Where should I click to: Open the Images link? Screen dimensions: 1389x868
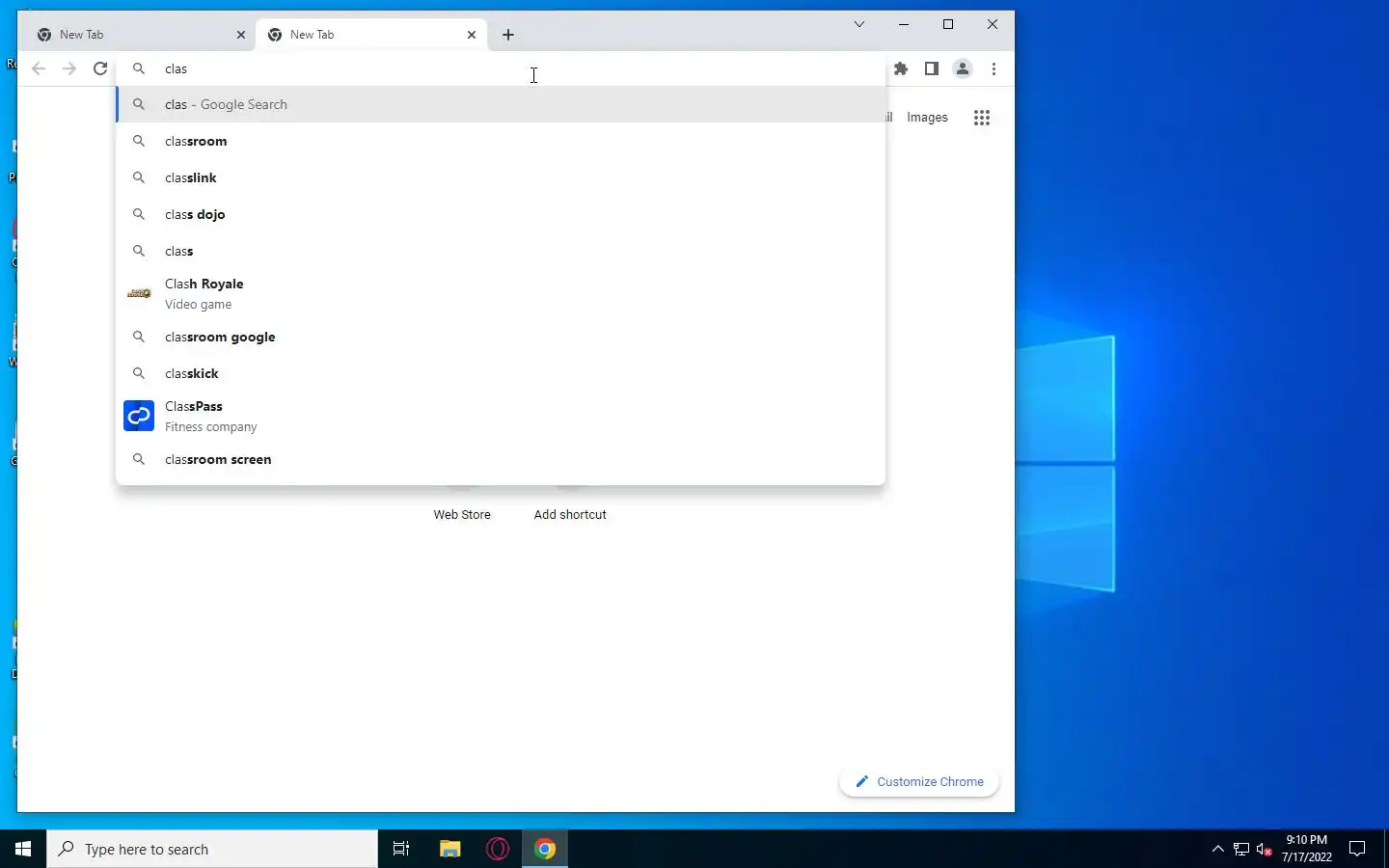(x=927, y=118)
